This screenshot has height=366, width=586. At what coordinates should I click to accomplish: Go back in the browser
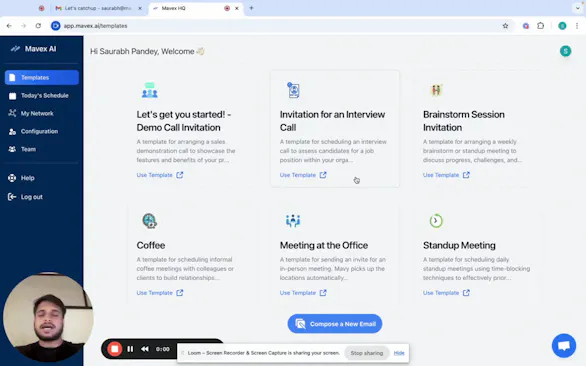point(9,26)
